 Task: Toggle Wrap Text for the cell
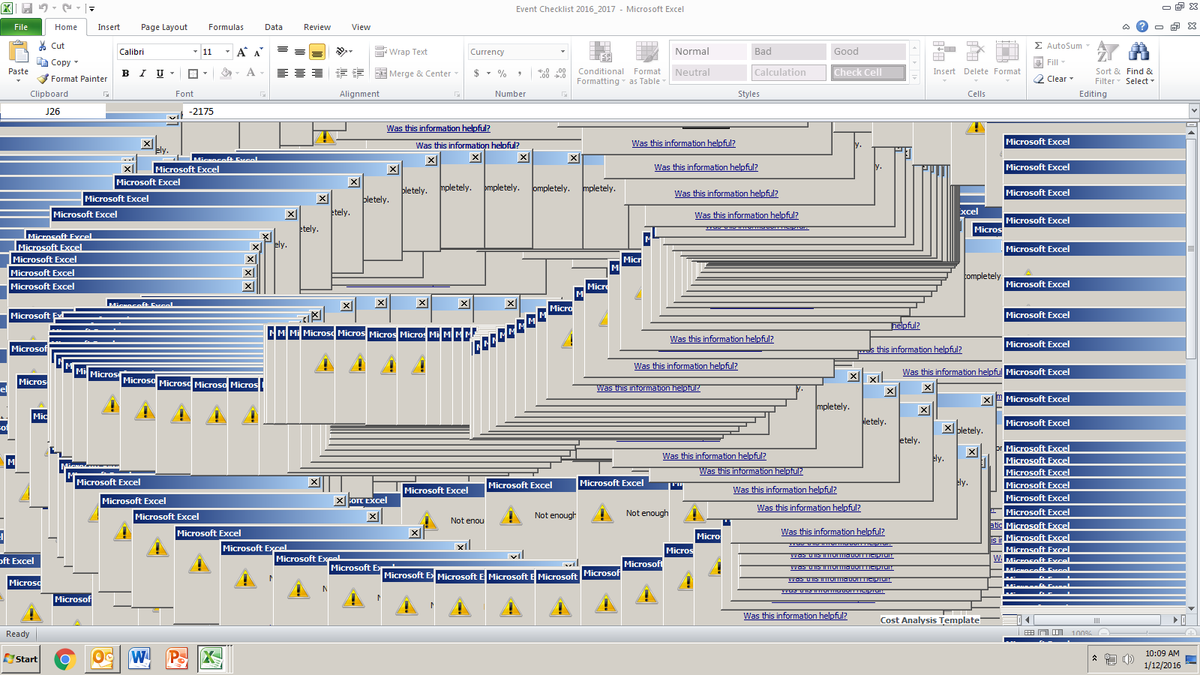[x=402, y=51]
